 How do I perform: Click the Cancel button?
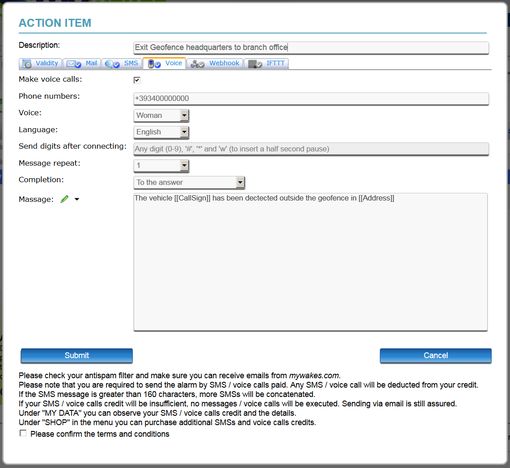coord(436,356)
